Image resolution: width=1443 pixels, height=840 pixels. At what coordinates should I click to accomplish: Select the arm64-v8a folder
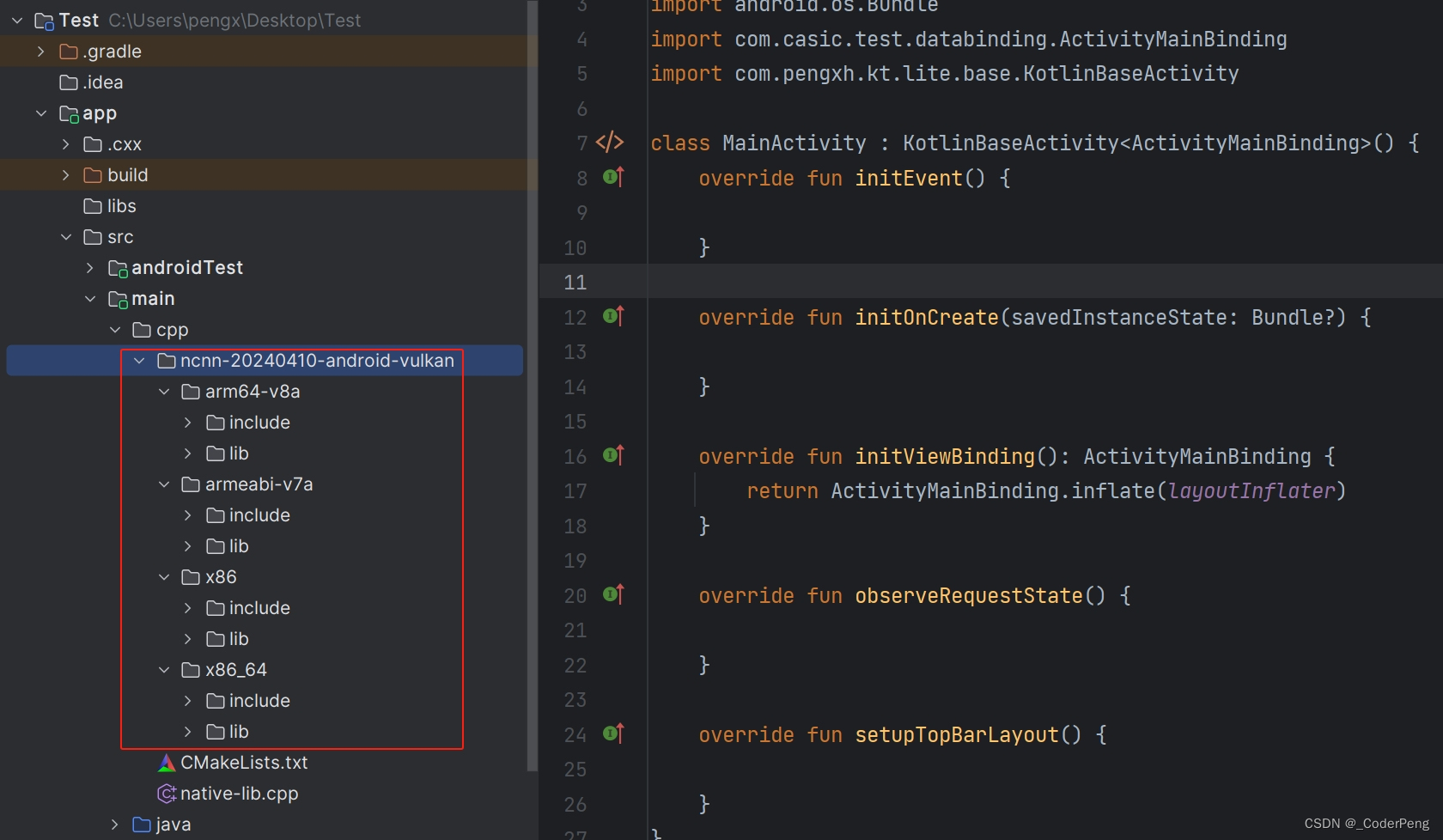253,392
